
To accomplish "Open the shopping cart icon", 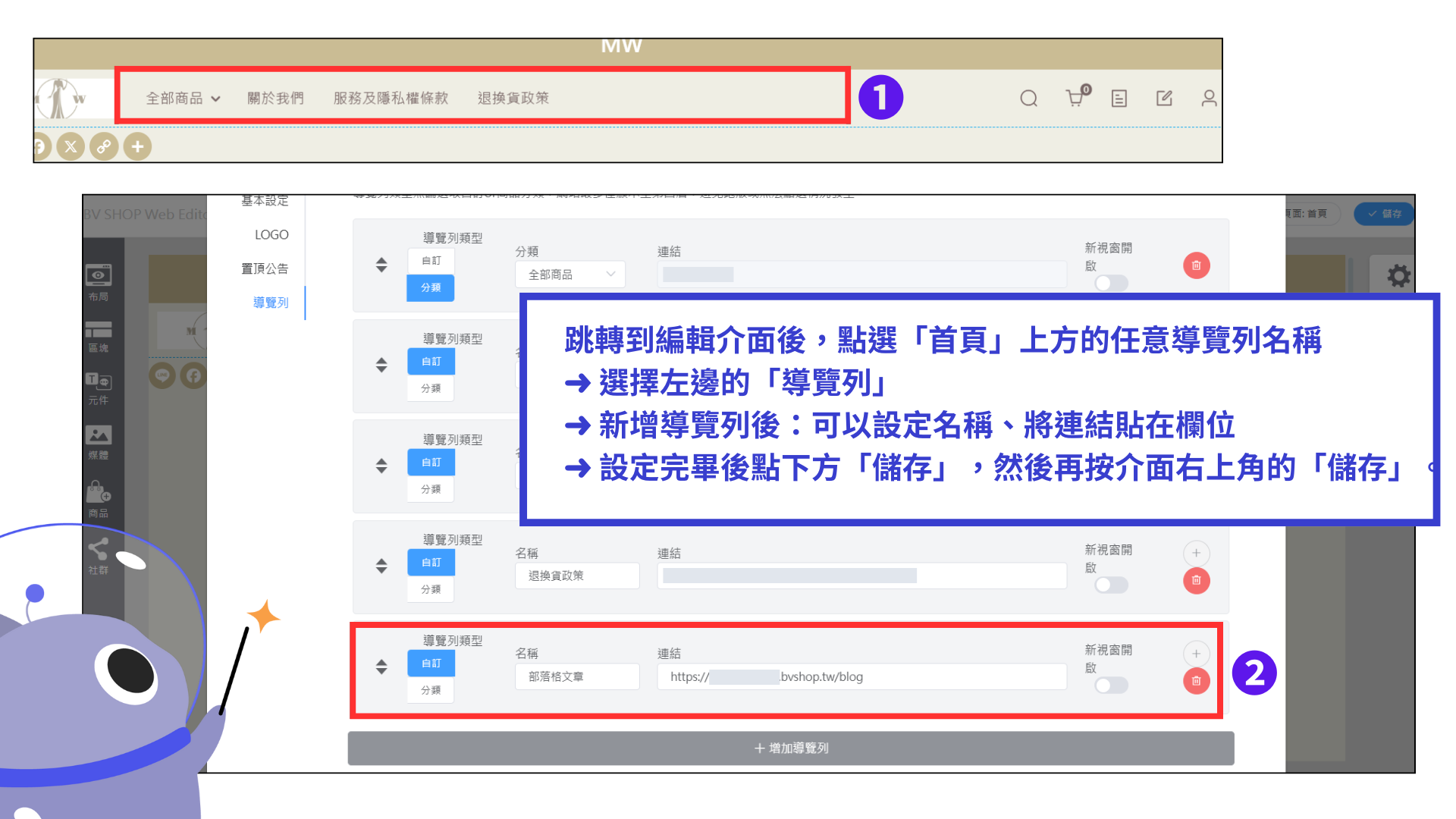I will (x=1077, y=96).
